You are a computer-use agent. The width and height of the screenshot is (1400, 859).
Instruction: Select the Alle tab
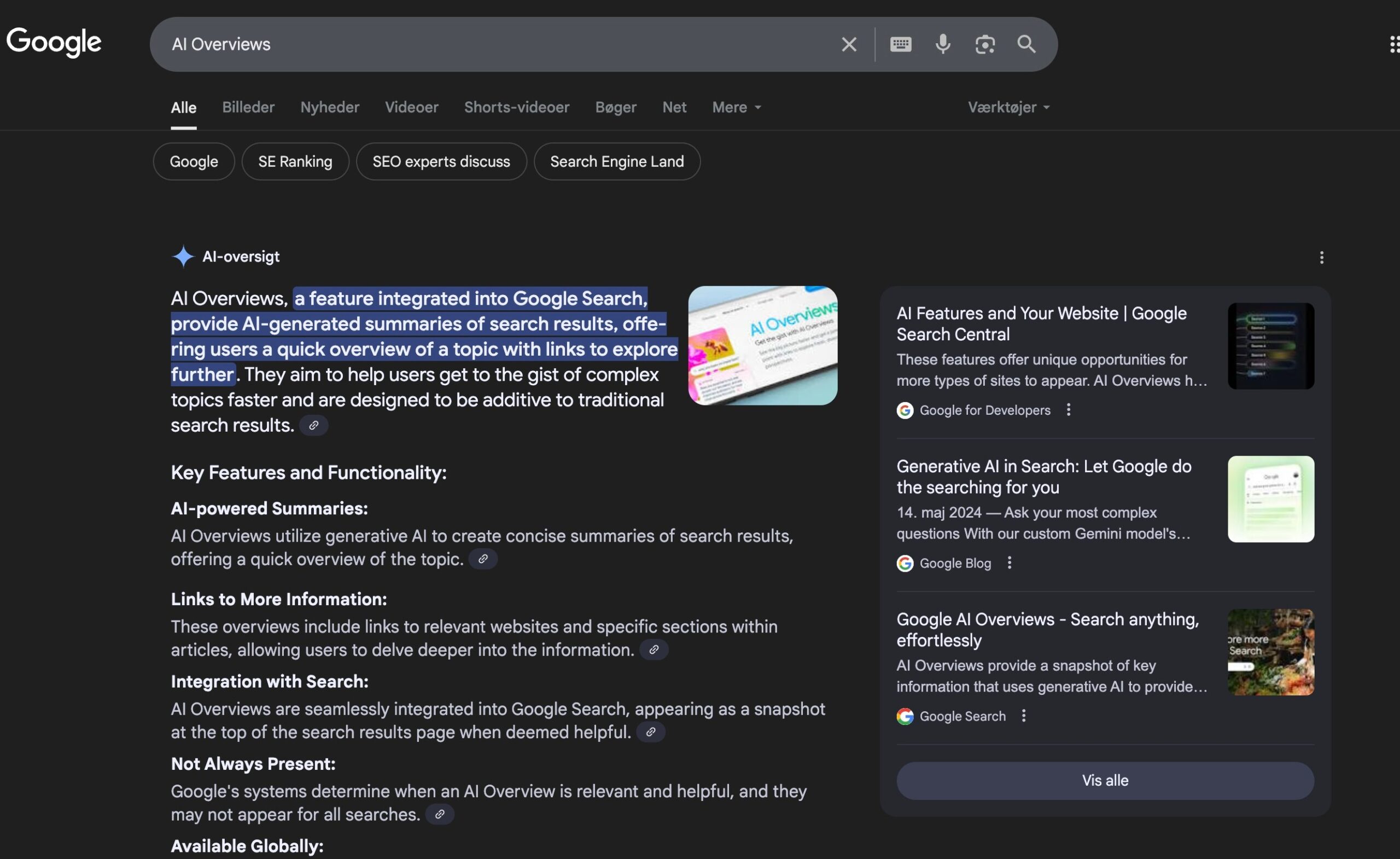point(184,107)
